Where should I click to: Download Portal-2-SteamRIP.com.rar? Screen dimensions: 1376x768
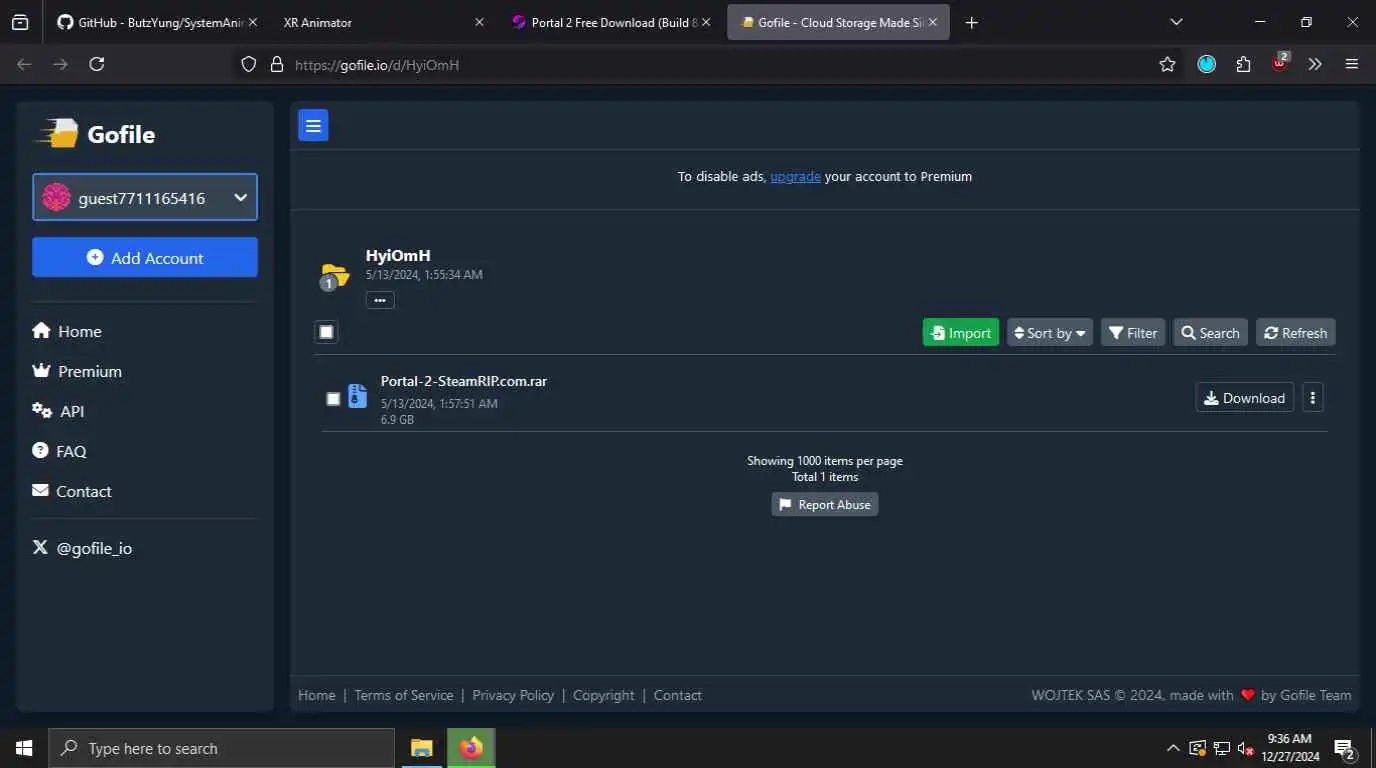coord(1244,397)
